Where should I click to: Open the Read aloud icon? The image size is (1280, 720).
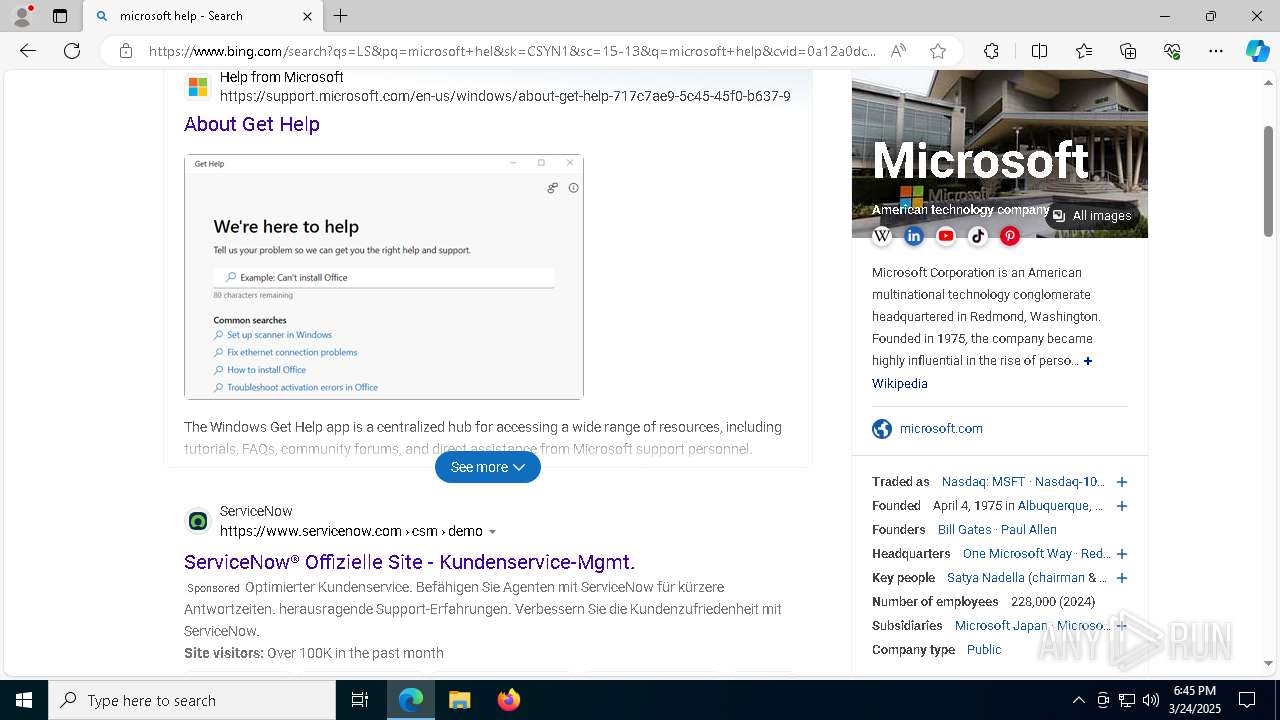click(x=898, y=51)
